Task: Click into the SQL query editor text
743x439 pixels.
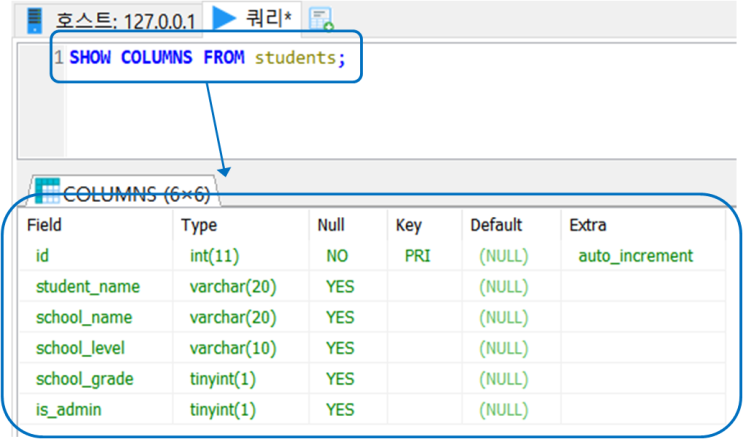Action: click(x=207, y=58)
